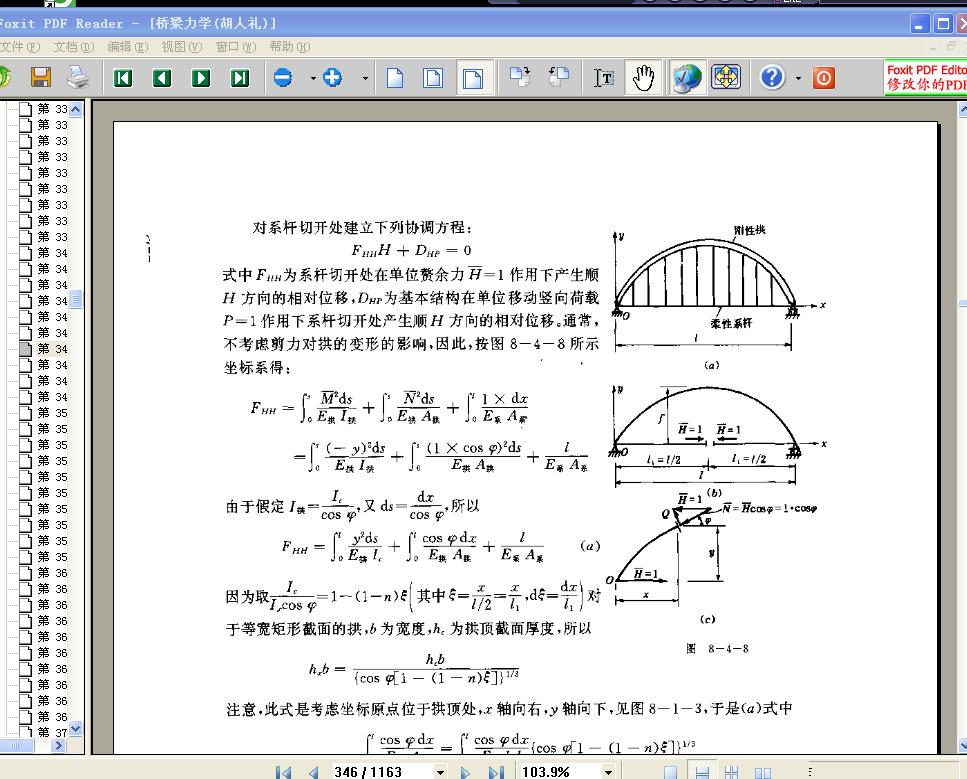The image size is (967, 779).
Task: Expand the Help icon dropdown arrow
Action: click(798, 78)
